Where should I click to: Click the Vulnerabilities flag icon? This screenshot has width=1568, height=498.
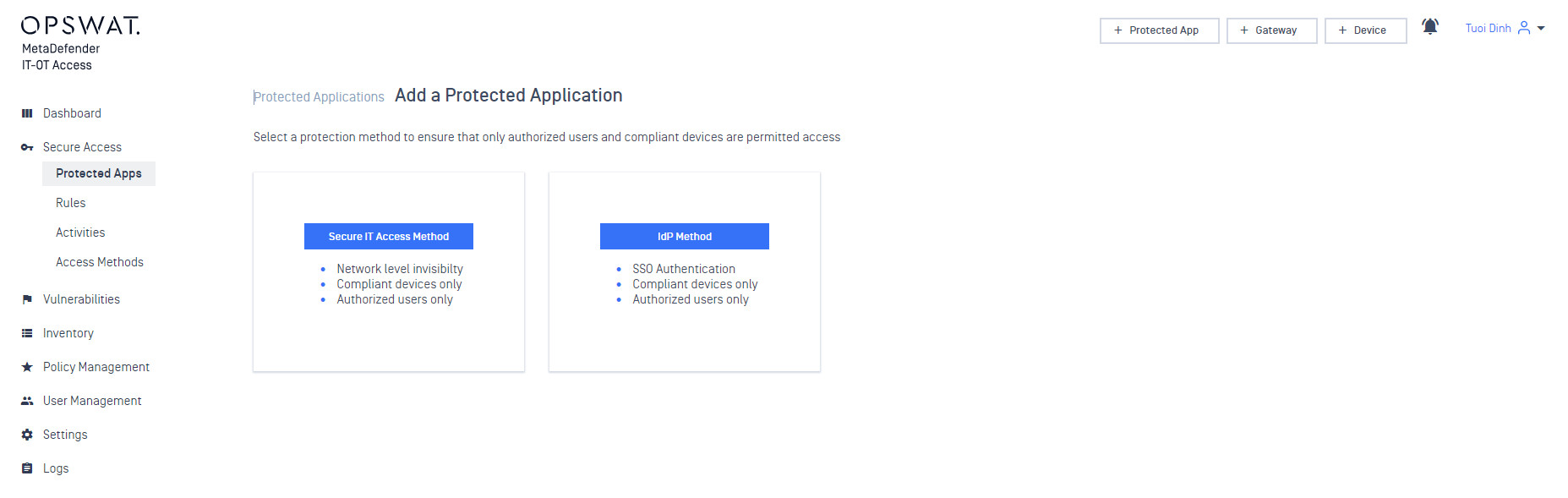(27, 299)
